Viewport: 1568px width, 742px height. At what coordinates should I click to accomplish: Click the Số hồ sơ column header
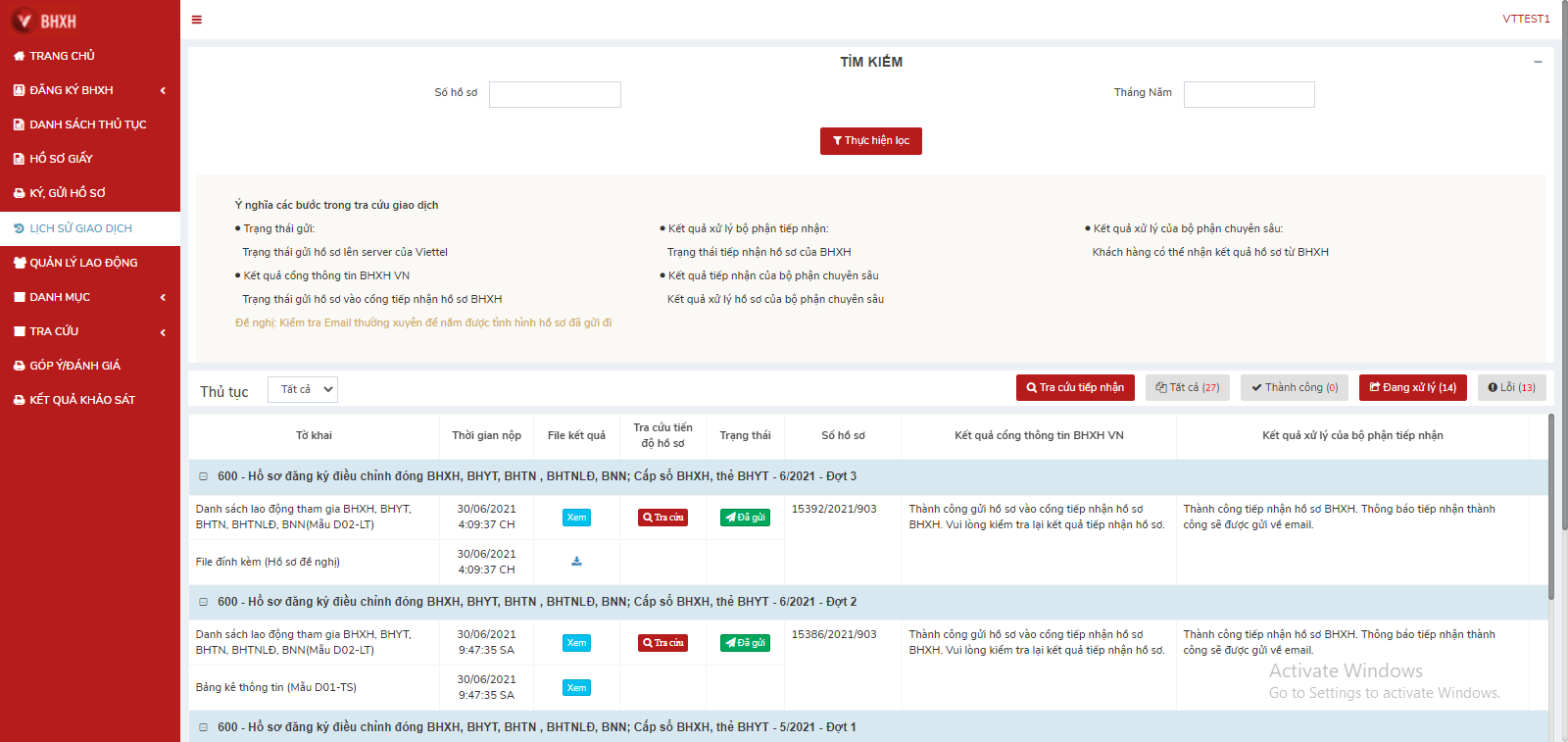tap(843, 435)
